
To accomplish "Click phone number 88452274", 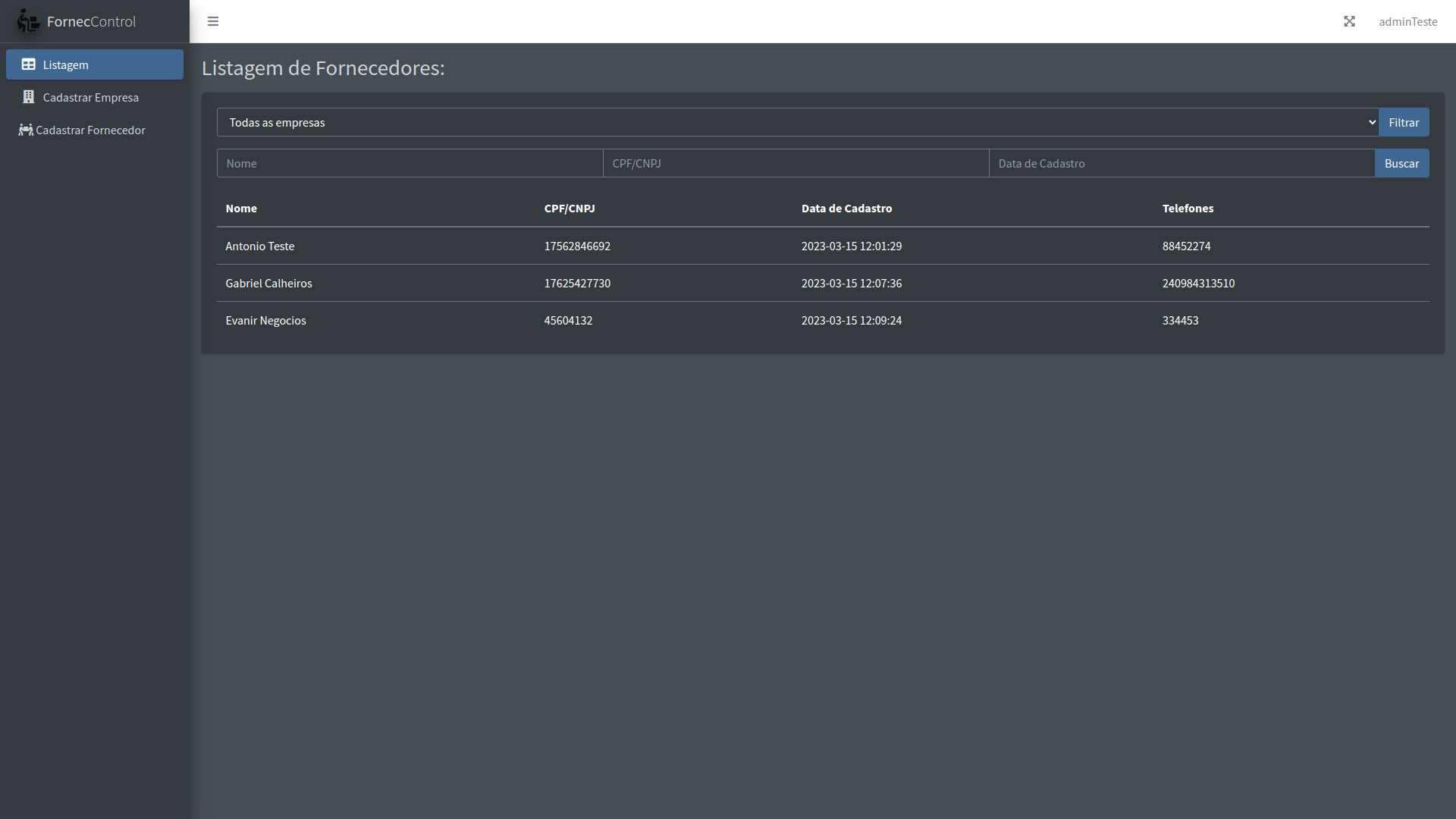I will (x=1186, y=246).
